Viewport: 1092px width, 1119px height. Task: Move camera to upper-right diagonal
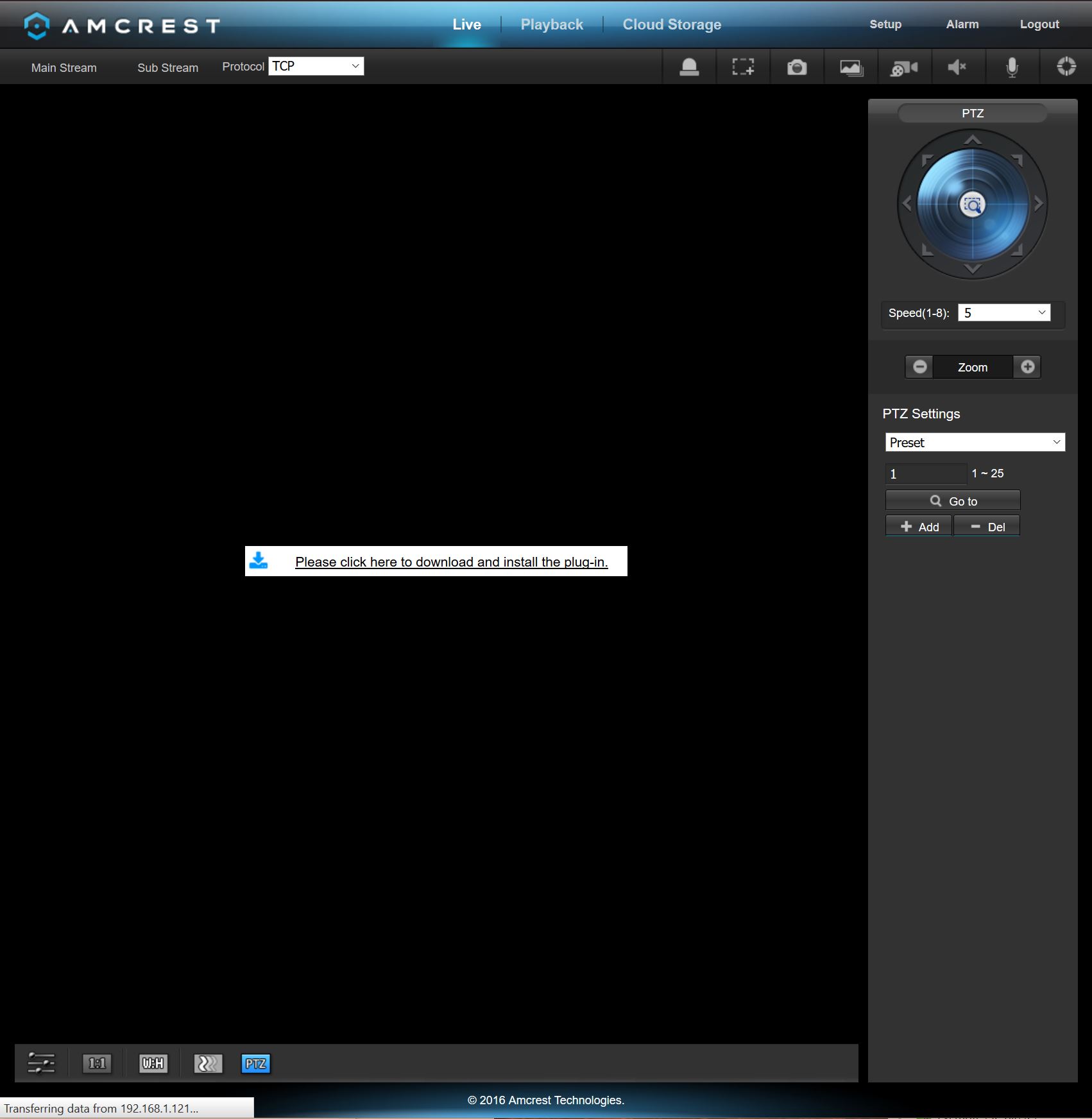[x=1018, y=160]
